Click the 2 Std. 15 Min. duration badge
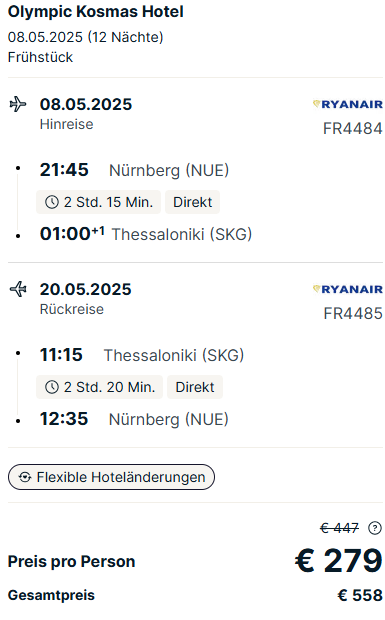 (x=98, y=202)
